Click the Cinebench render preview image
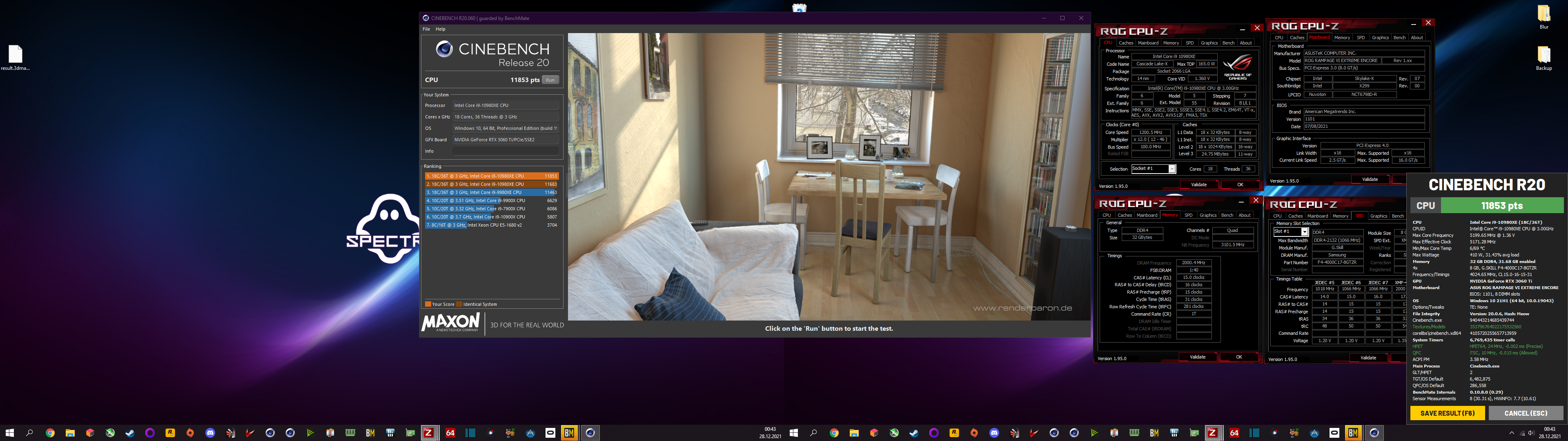1568x441 pixels. pos(829,177)
